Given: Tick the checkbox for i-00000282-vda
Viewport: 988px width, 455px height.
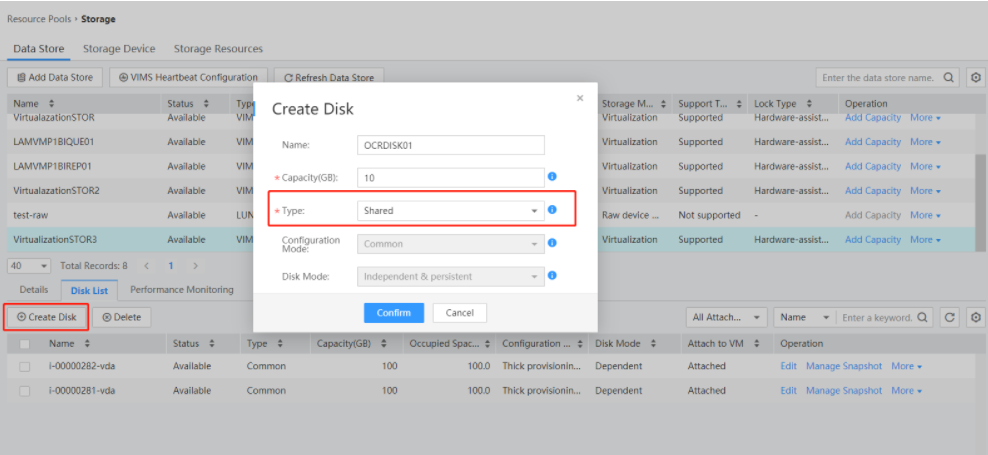Looking at the screenshot, I should 25,367.
